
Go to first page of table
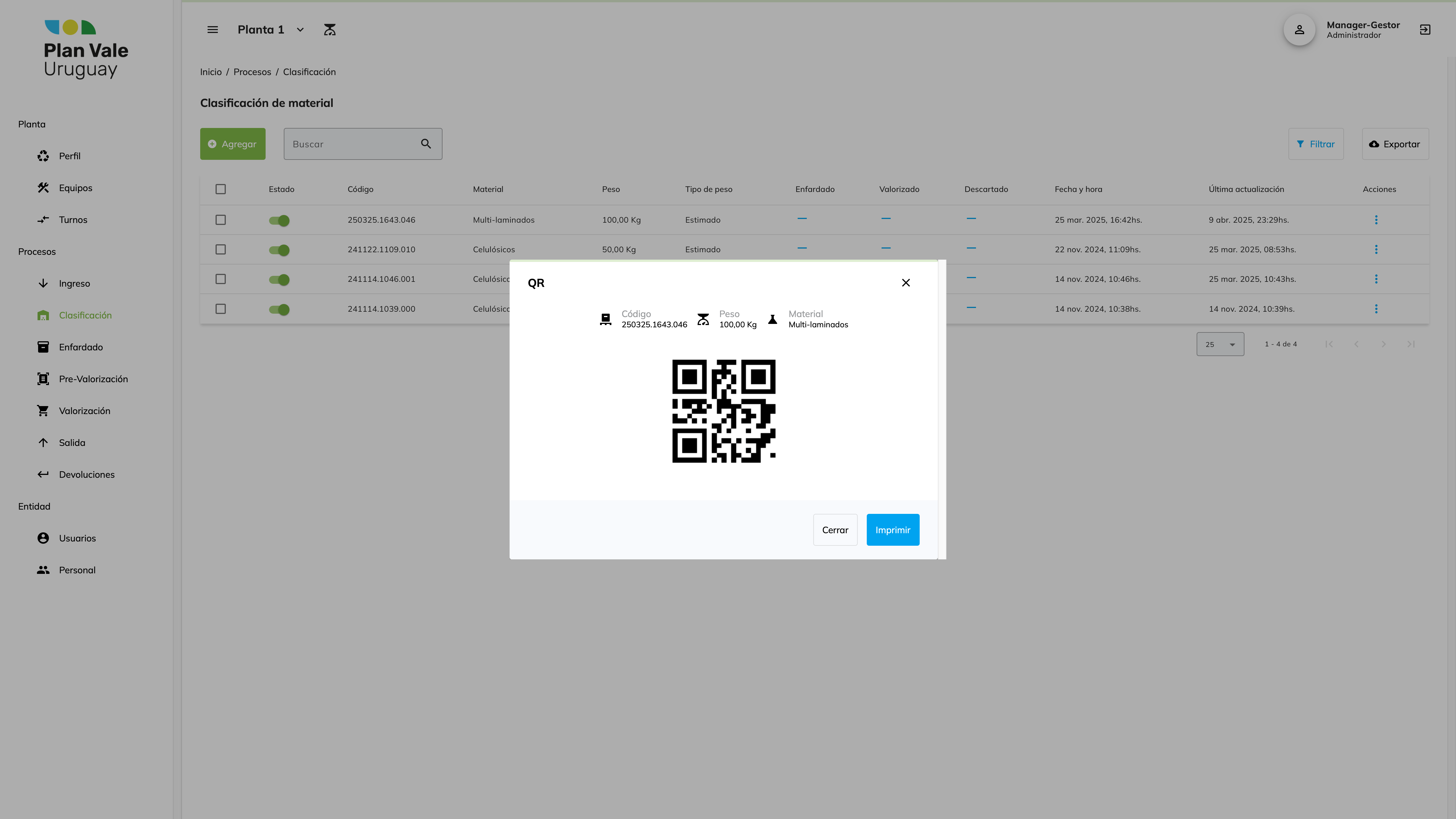[x=1329, y=344]
